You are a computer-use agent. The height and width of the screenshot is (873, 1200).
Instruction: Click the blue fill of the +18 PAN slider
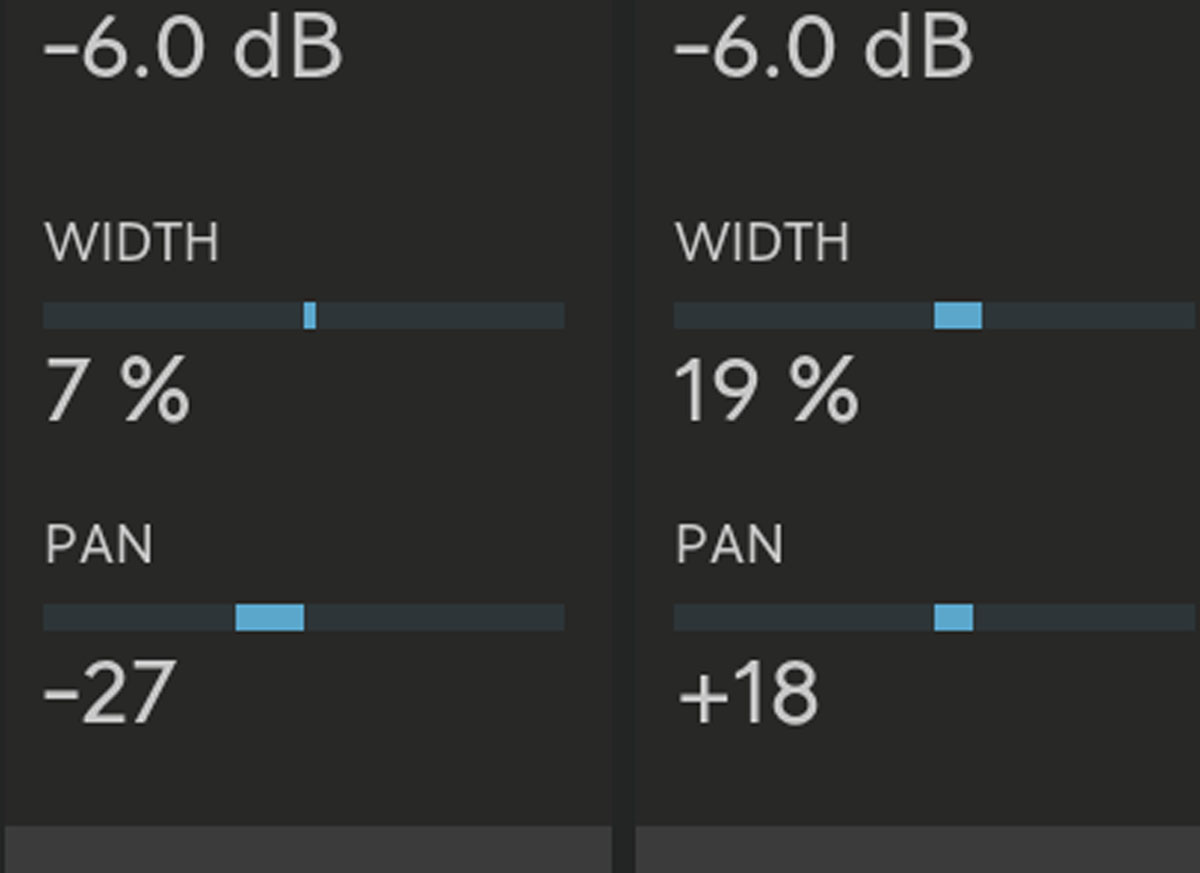(953, 618)
